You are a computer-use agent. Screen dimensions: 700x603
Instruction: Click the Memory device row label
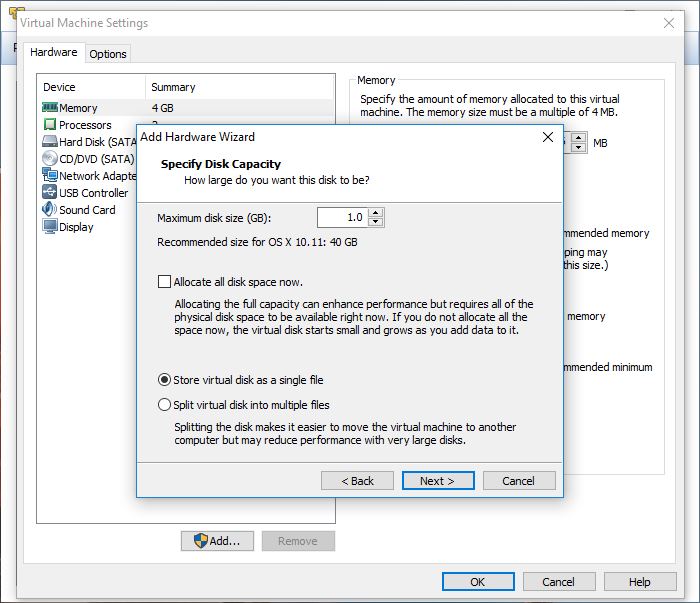[x=78, y=108]
